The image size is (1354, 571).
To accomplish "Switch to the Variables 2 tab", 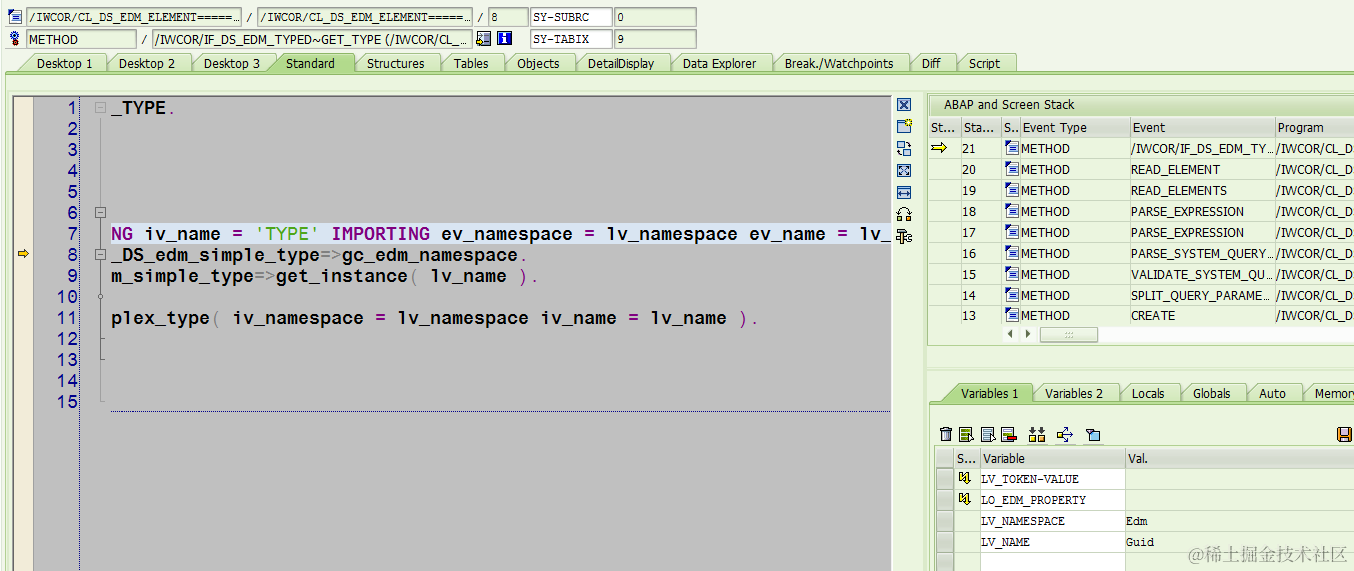I will pos(1074,393).
